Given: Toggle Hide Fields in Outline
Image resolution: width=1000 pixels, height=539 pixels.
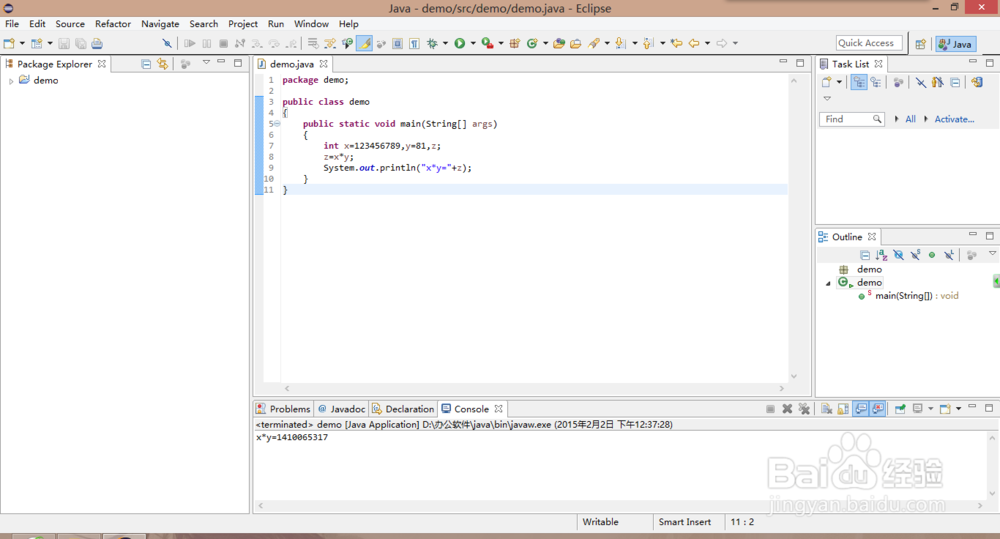Looking at the screenshot, I should click(x=899, y=255).
